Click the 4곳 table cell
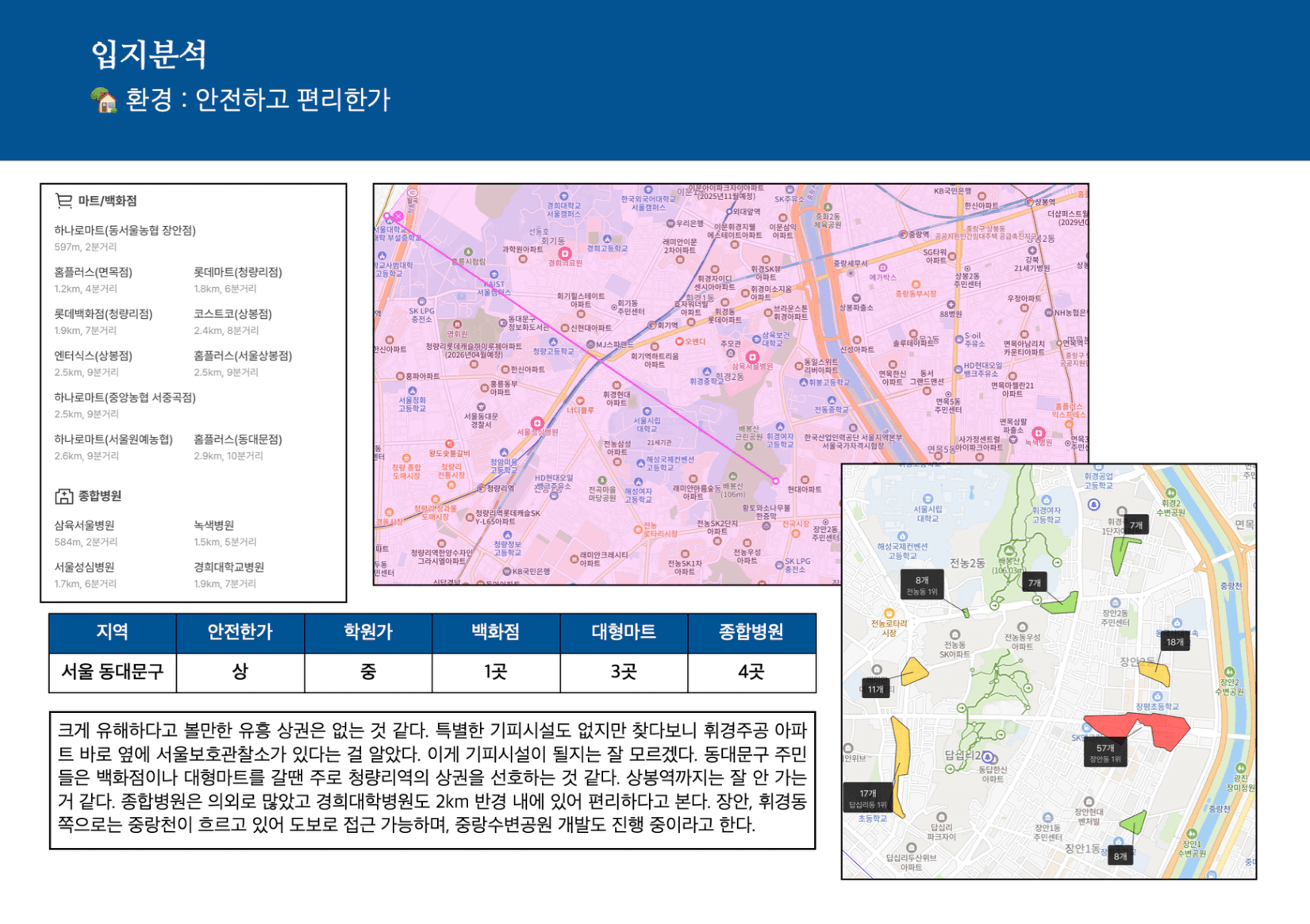 (x=751, y=673)
